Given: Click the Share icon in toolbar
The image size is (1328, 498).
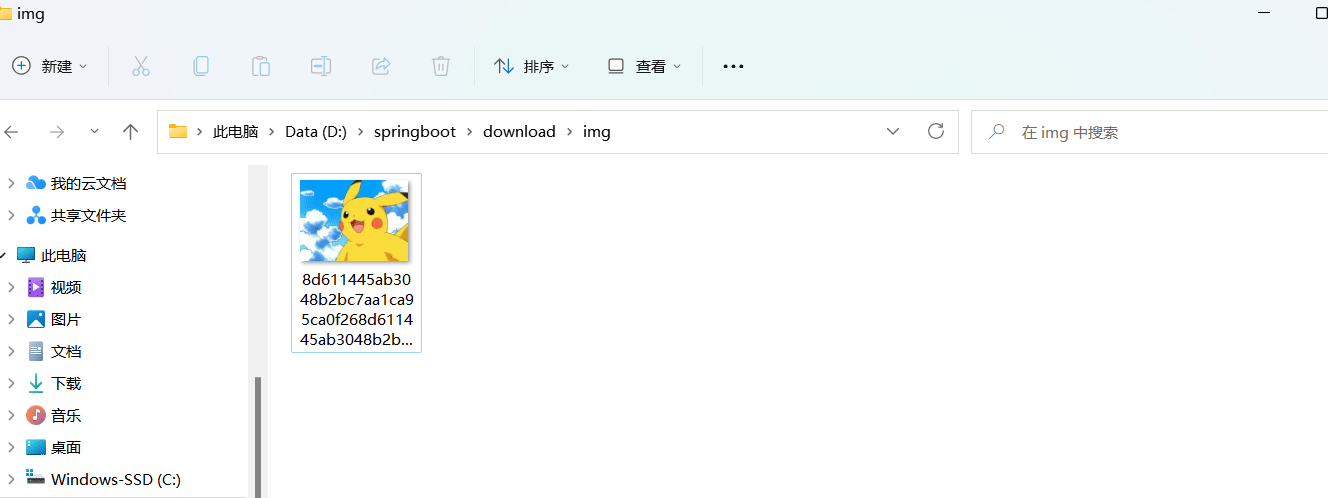Looking at the screenshot, I should pyautogui.click(x=381, y=66).
